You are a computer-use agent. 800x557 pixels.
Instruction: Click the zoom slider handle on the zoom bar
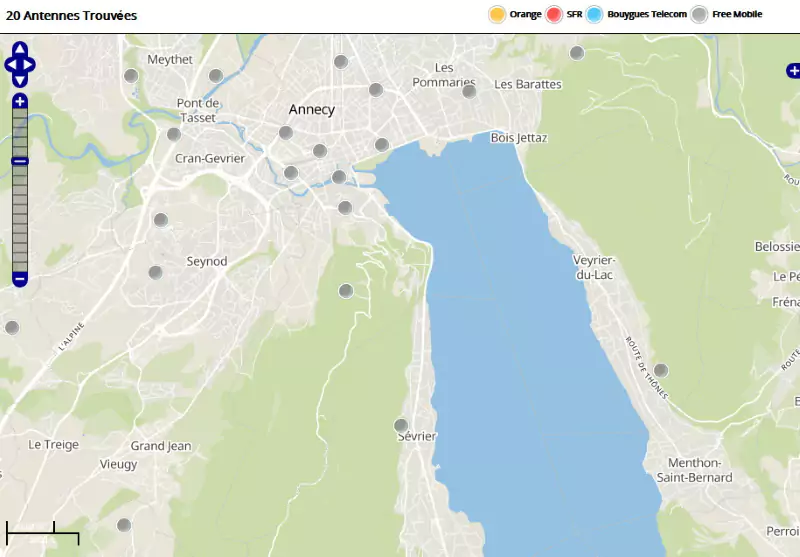20,161
